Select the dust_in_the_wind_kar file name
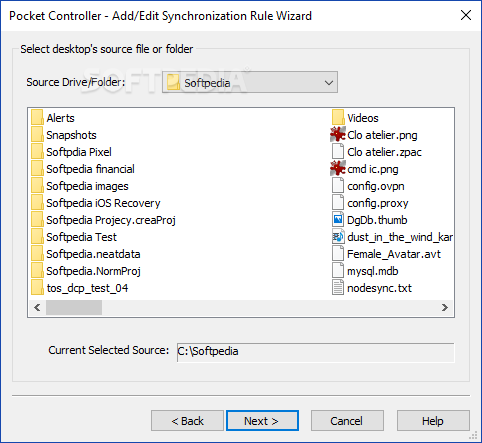The width and height of the screenshot is (482, 443). pos(400,237)
